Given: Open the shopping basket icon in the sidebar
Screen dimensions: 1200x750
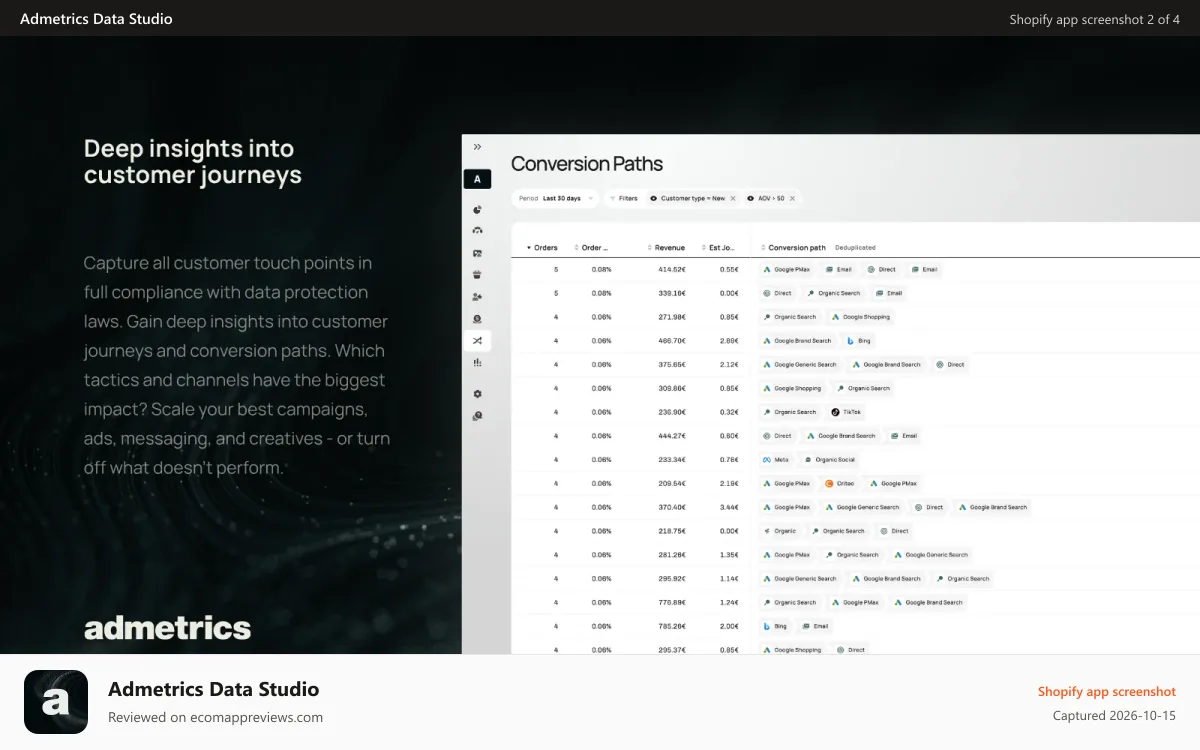Looking at the screenshot, I should click(477, 275).
